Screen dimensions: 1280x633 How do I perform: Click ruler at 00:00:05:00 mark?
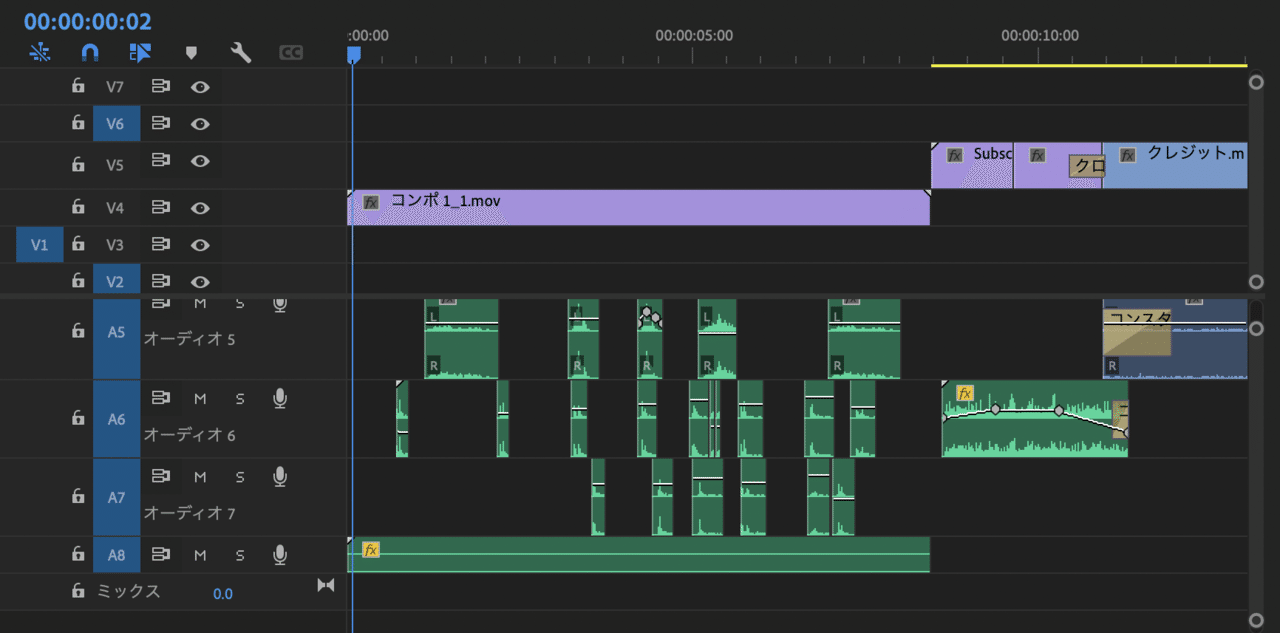pyautogui.click(x=694, y=36)
